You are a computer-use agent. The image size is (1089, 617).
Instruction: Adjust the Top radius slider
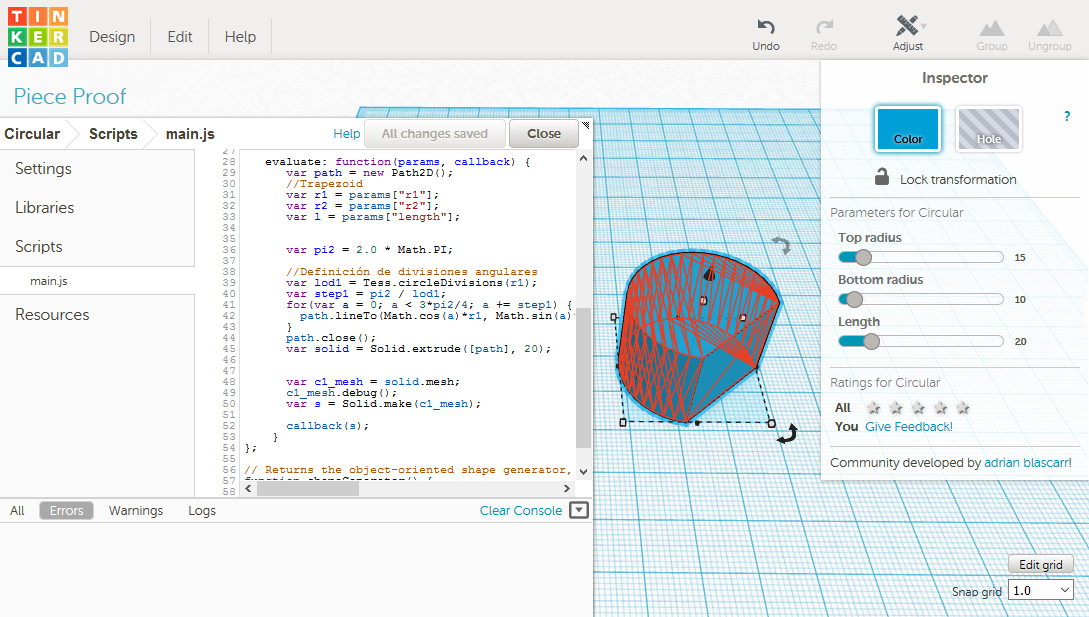click(x=863, y=258)
